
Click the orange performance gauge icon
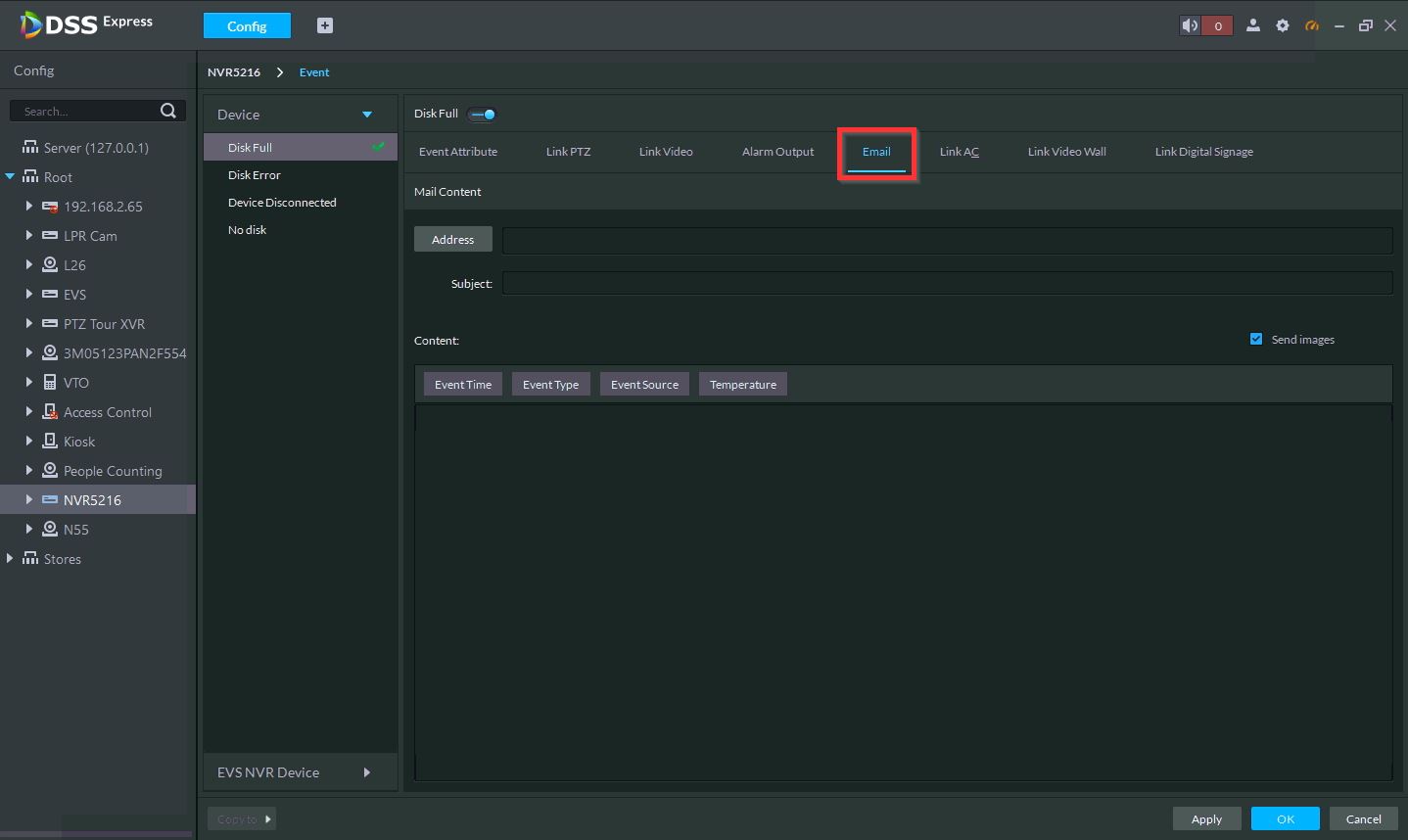(x=1312, y=25)
